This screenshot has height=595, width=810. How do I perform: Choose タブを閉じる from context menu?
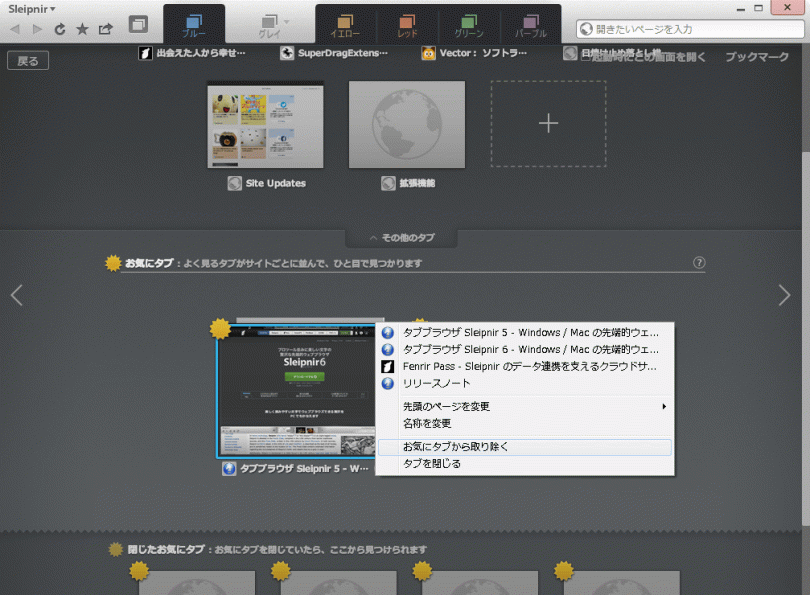525,464
